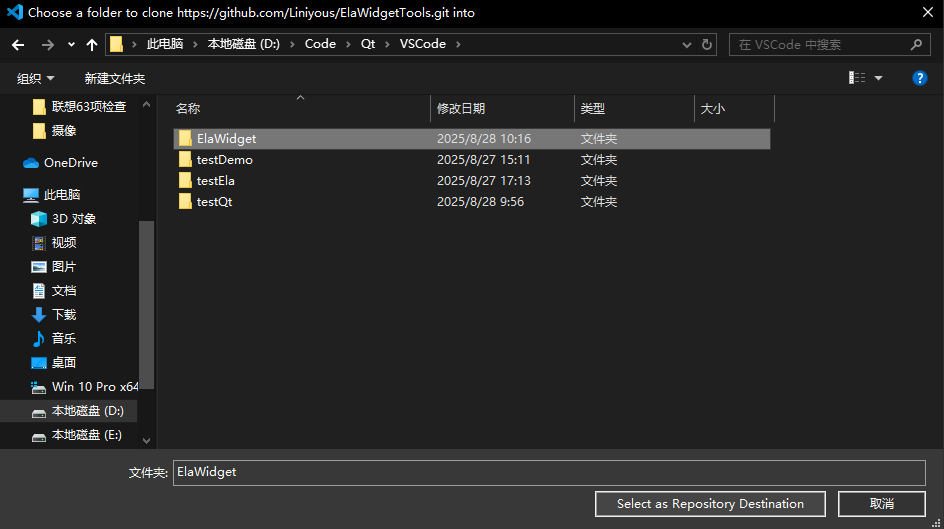The width and height of the screenshot is (944, 529).
Task: Click the testQt folder icon
Action: 185,202
